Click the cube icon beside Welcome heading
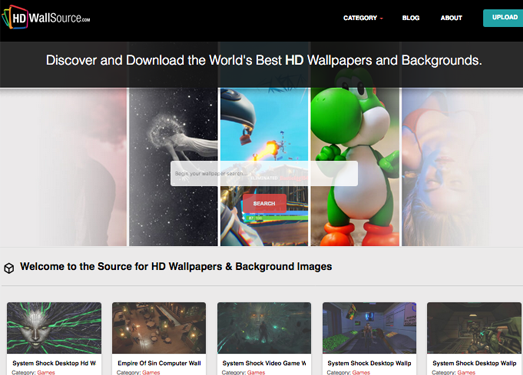Screen dimensions: 523x375 coord(9,268)
